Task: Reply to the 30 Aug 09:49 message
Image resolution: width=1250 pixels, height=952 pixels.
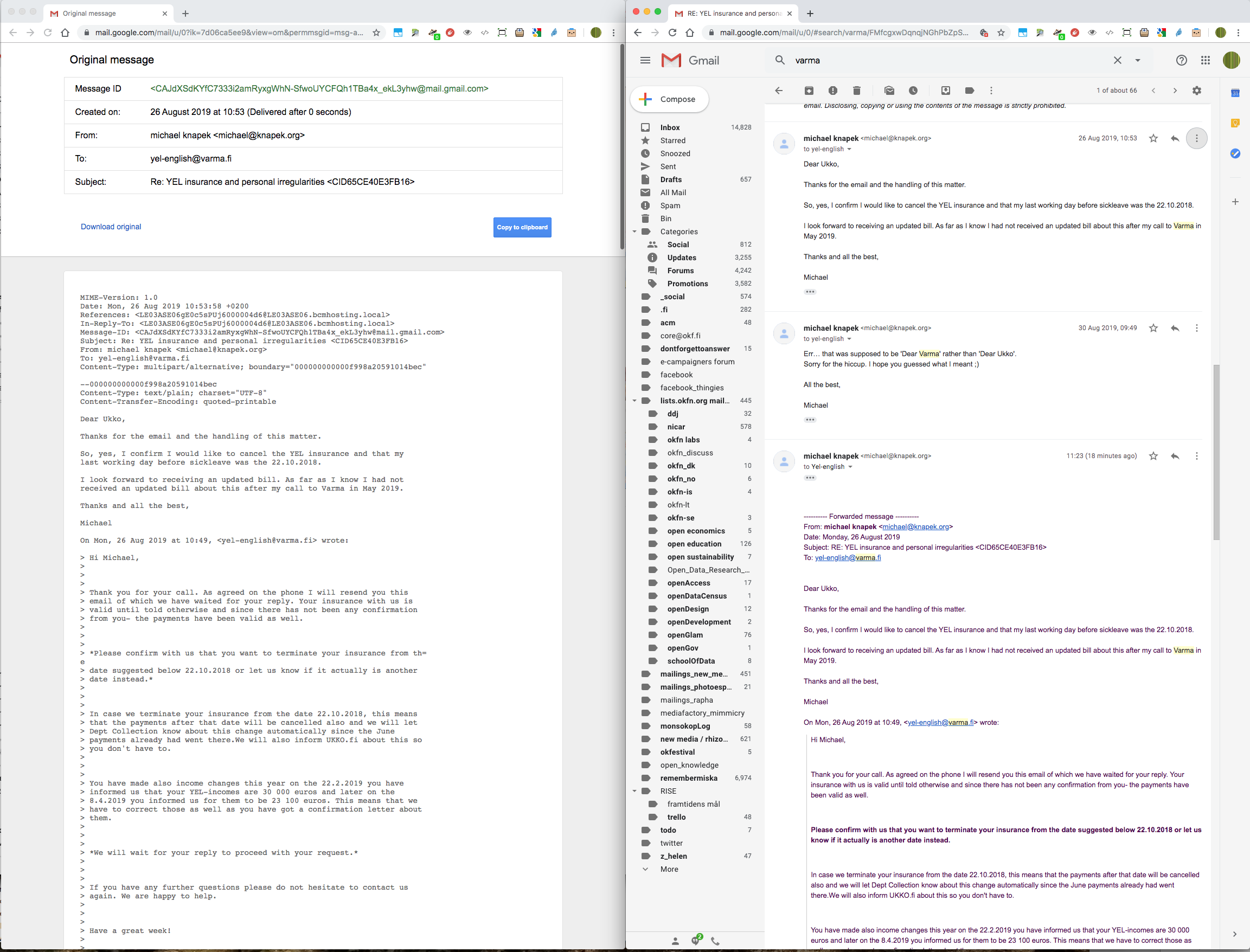Action: pos(1175,328)
